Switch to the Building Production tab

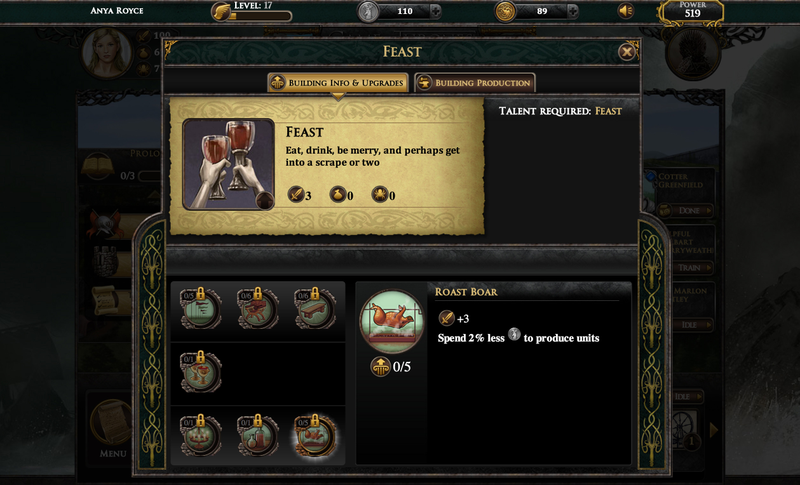click(474, 83)
